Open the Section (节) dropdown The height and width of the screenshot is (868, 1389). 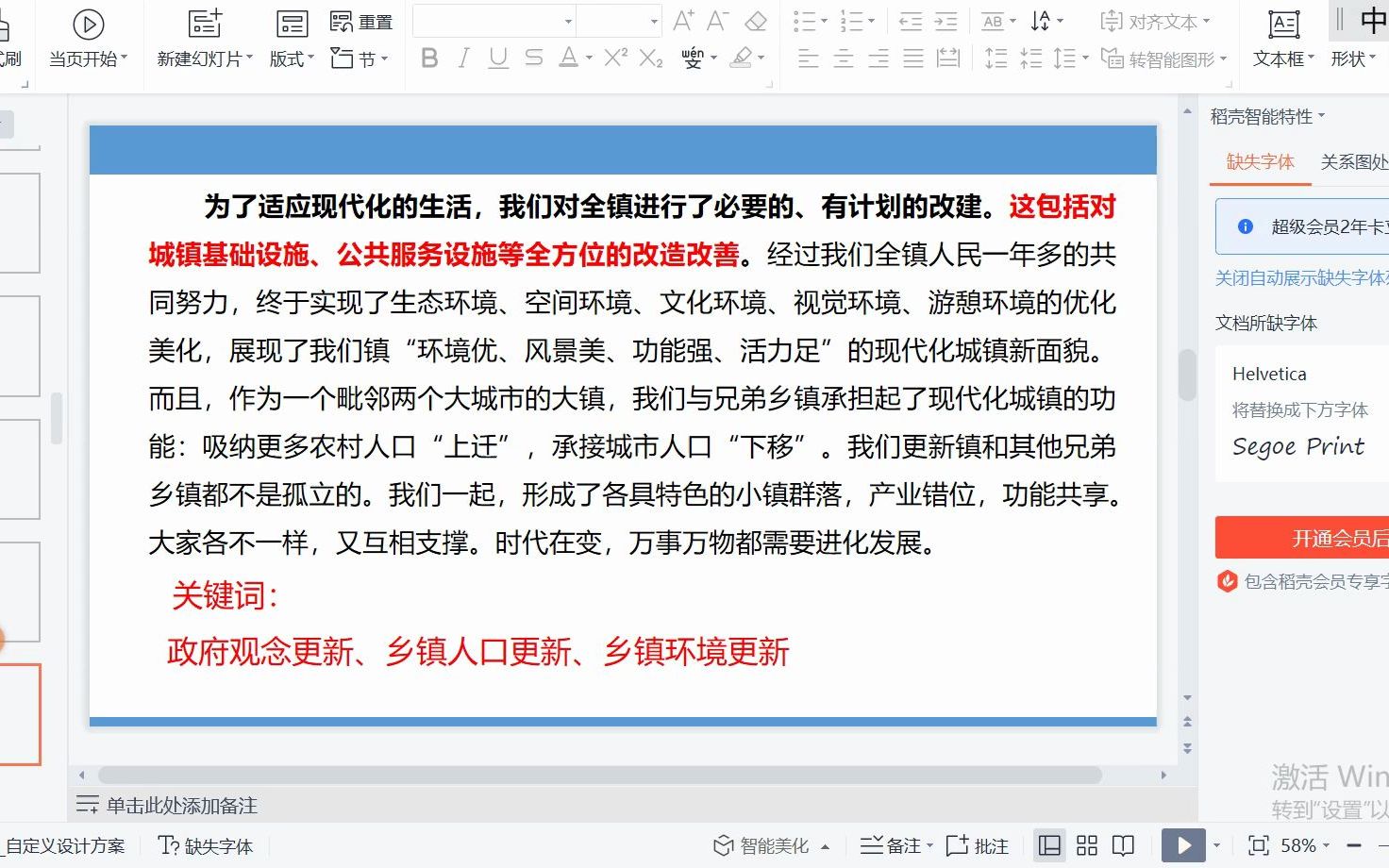(359, 58)
